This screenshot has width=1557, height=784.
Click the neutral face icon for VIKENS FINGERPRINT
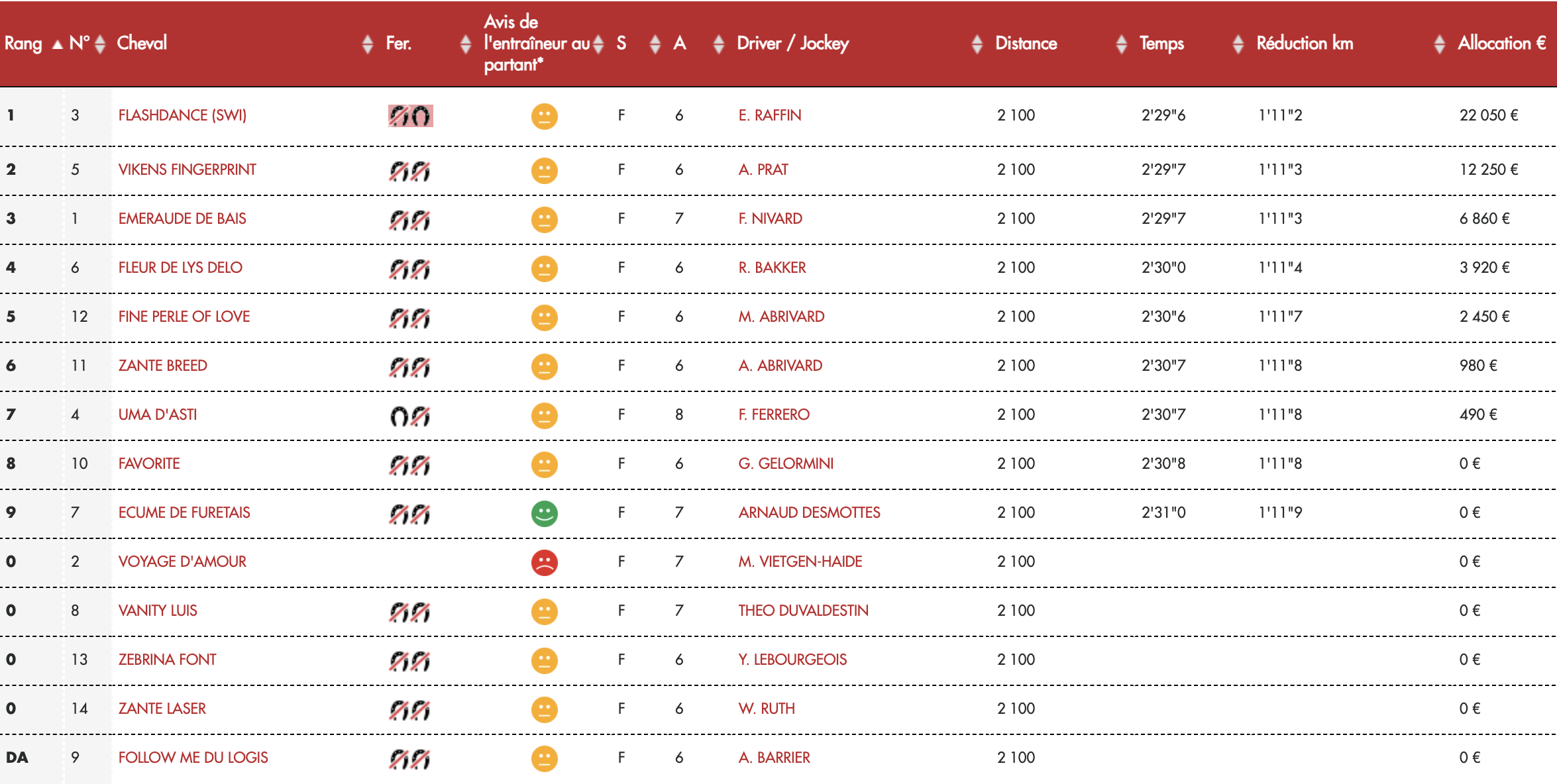coord(545,171)
